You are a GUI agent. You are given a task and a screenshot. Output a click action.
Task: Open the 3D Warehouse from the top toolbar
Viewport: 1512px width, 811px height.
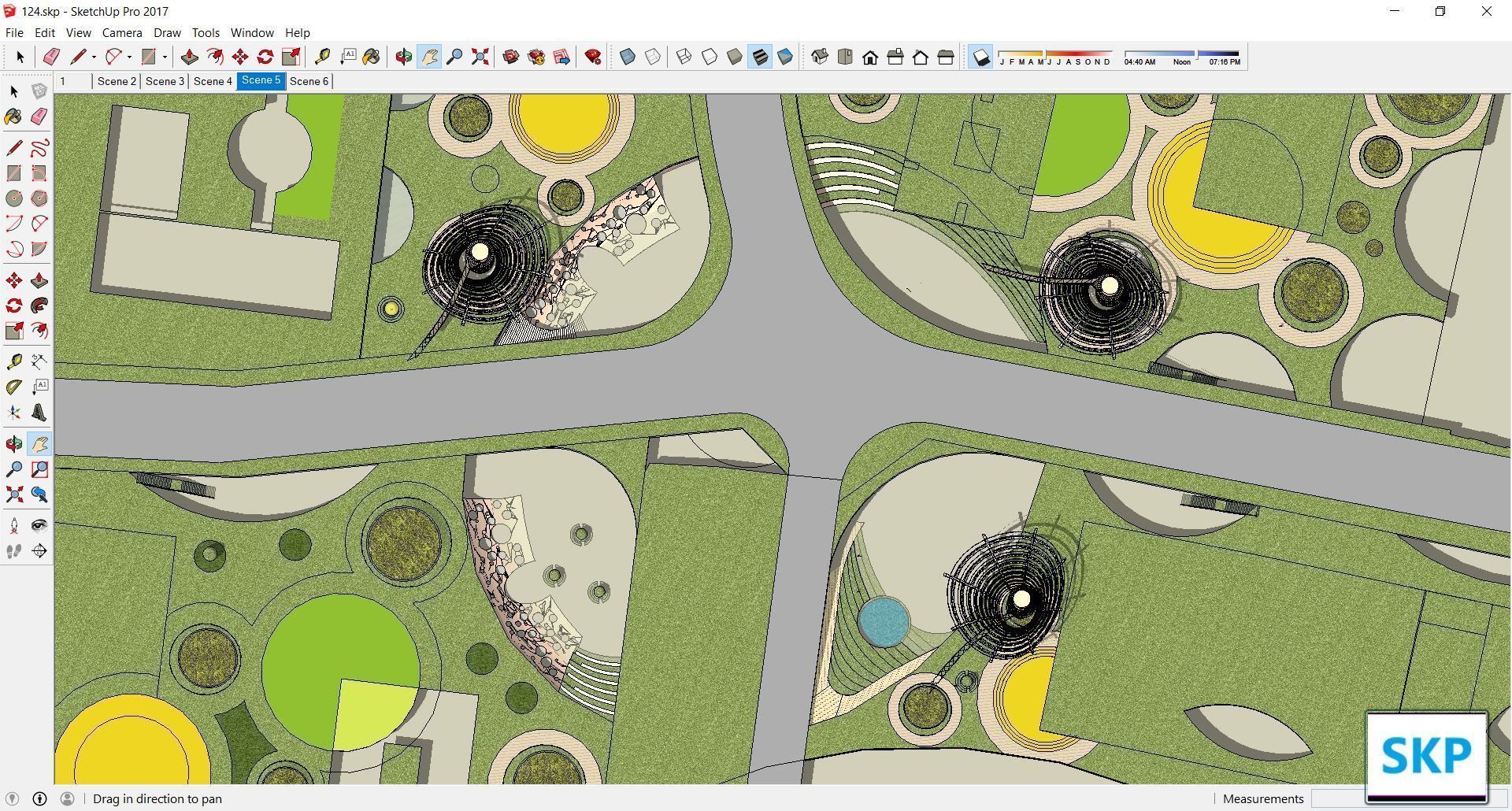pyautogui.click(x=511, y=57)
